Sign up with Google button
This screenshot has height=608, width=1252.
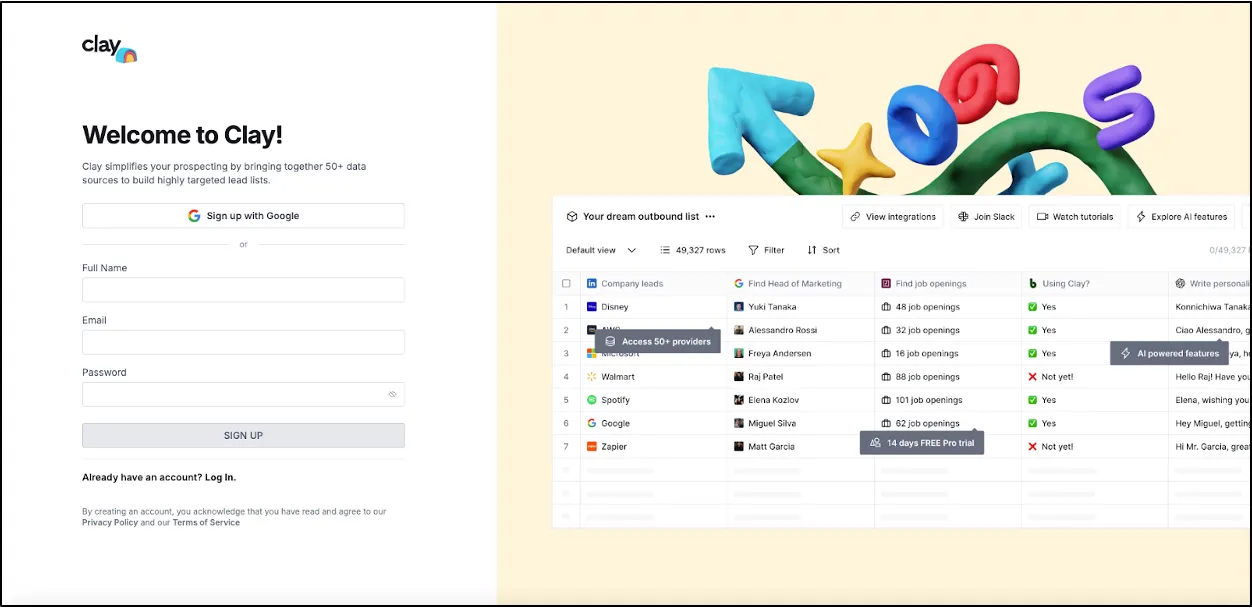(243, 216)
